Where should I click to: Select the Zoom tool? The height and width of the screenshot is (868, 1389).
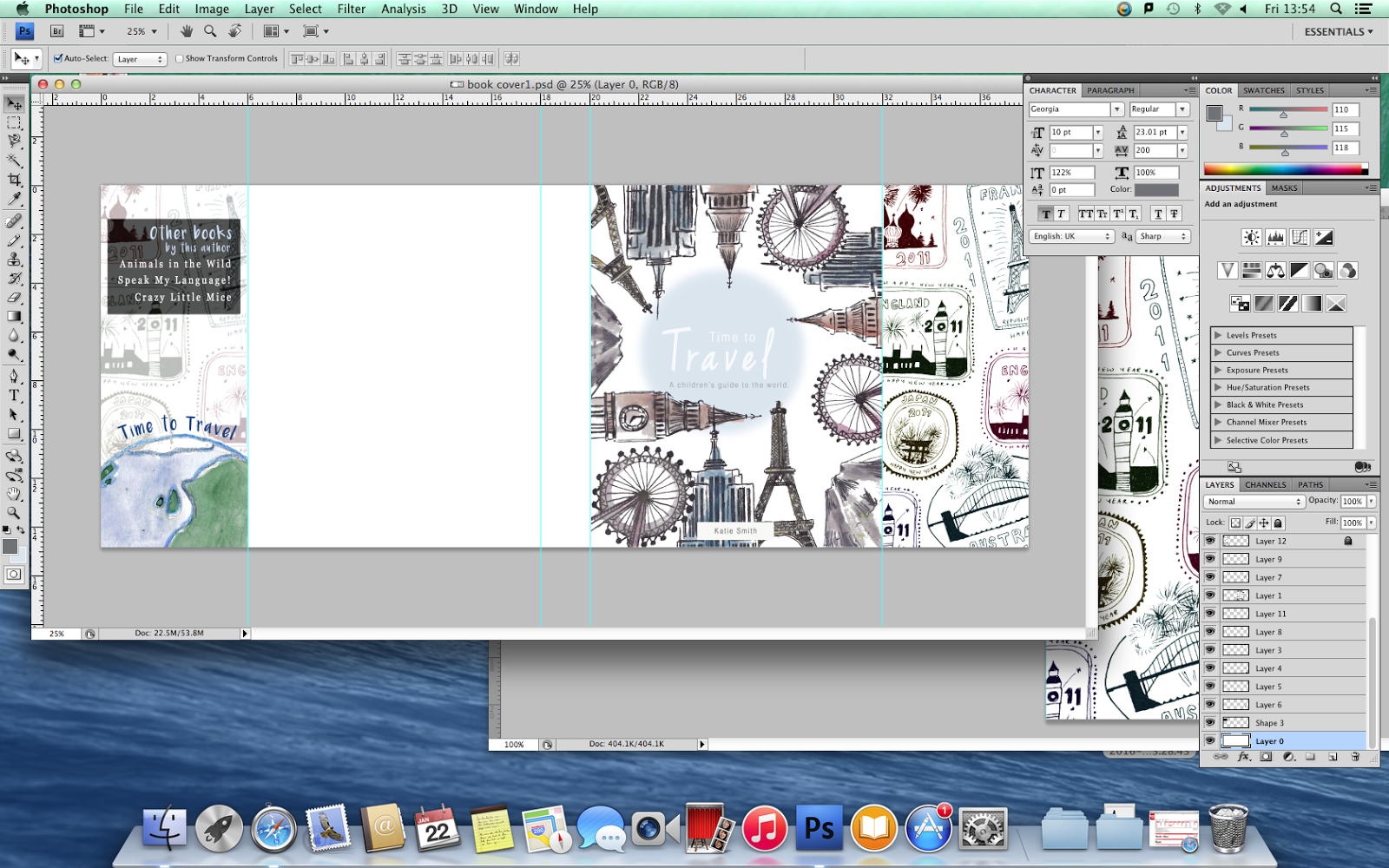(14, 510)
